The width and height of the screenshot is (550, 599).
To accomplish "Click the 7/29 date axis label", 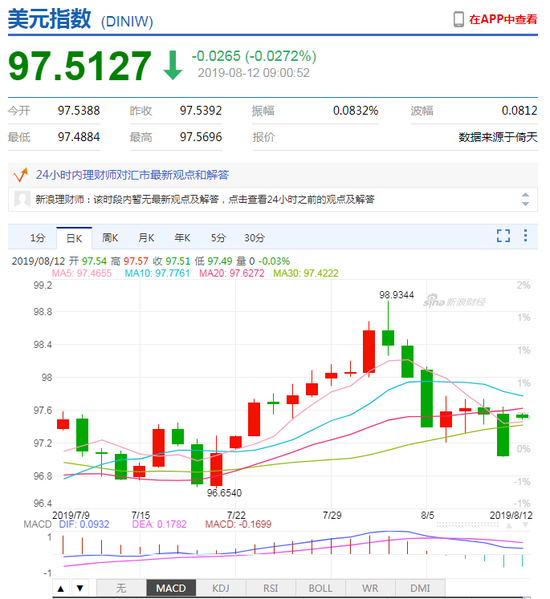I will (332, 515).
